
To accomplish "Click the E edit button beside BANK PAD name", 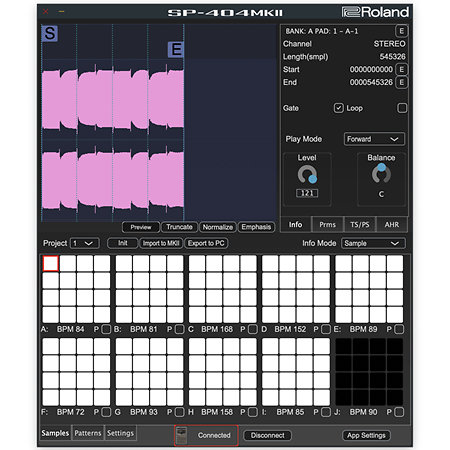I will pyautogui.click(x=401, y=31).
